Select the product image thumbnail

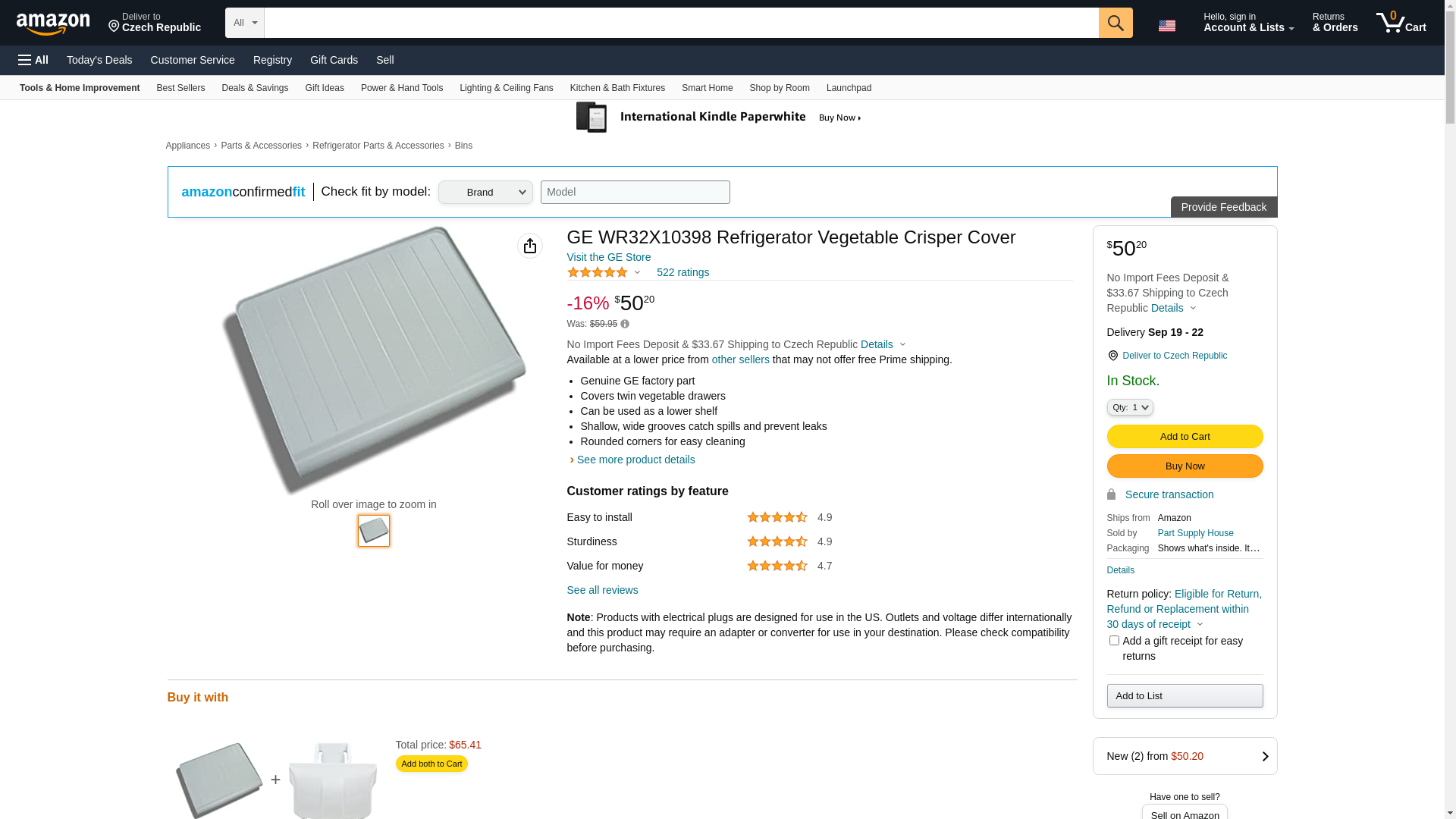click(x=374, y=531)
